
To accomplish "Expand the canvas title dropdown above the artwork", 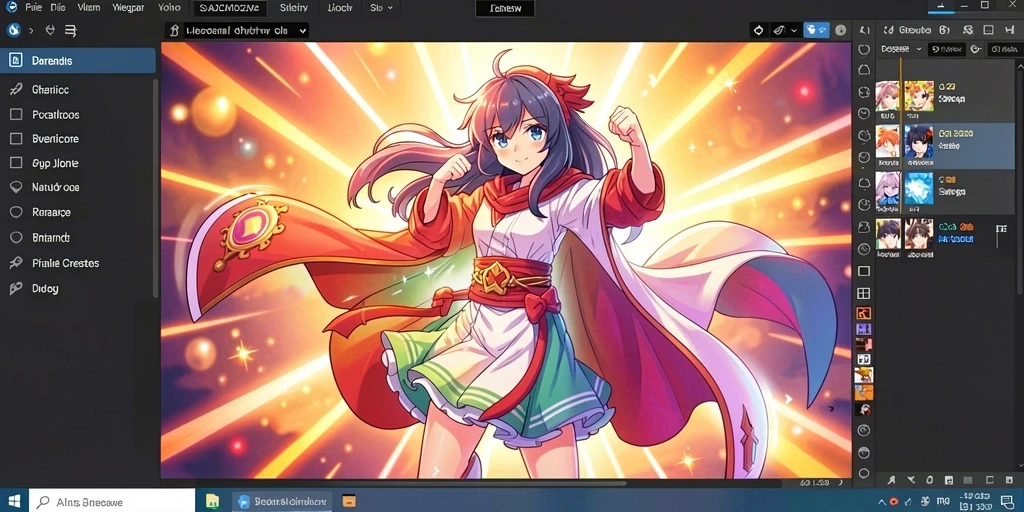I will 302,30.
